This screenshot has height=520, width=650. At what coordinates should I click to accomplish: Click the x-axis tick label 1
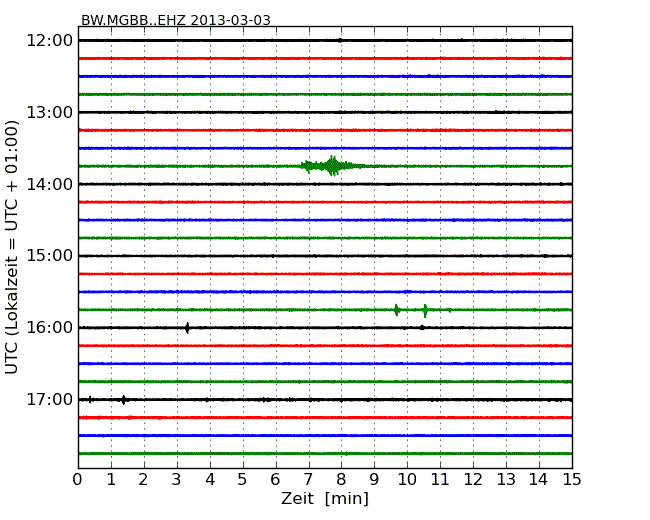pyautogui.click(x=111, y=480)
